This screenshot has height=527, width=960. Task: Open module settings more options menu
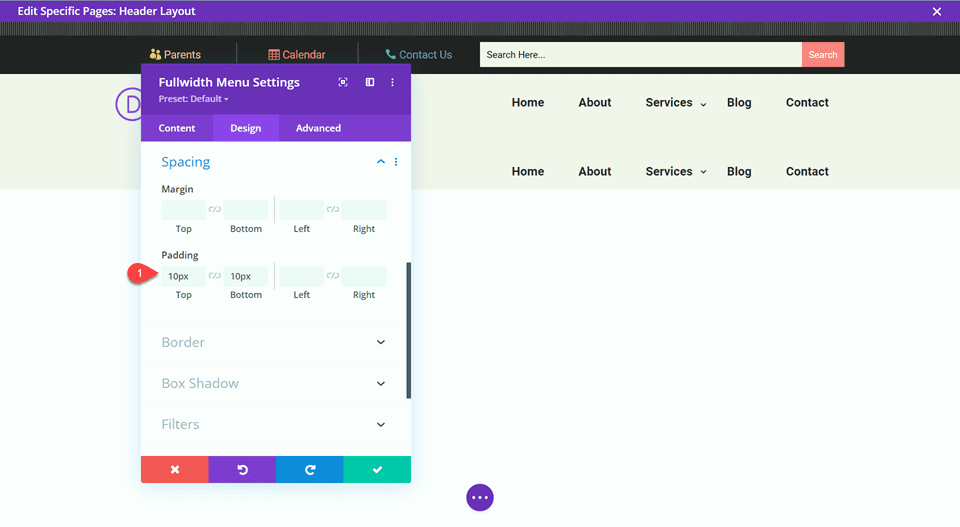392,82
